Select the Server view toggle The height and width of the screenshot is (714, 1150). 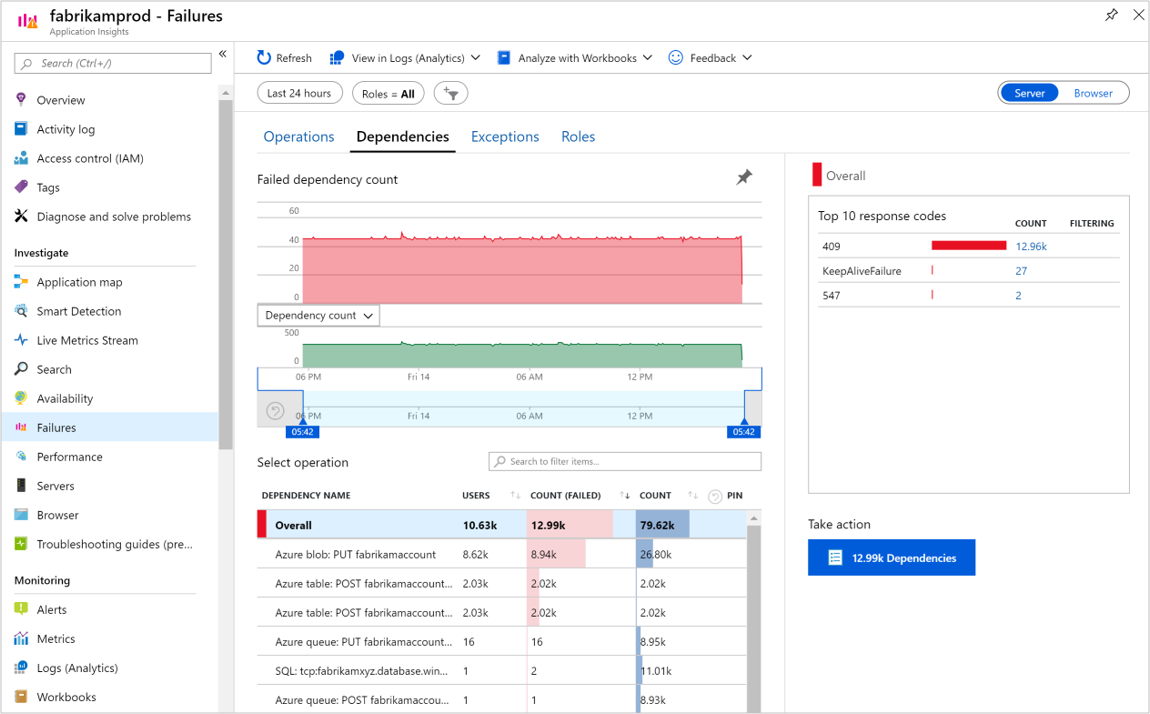pos(1029,93)
